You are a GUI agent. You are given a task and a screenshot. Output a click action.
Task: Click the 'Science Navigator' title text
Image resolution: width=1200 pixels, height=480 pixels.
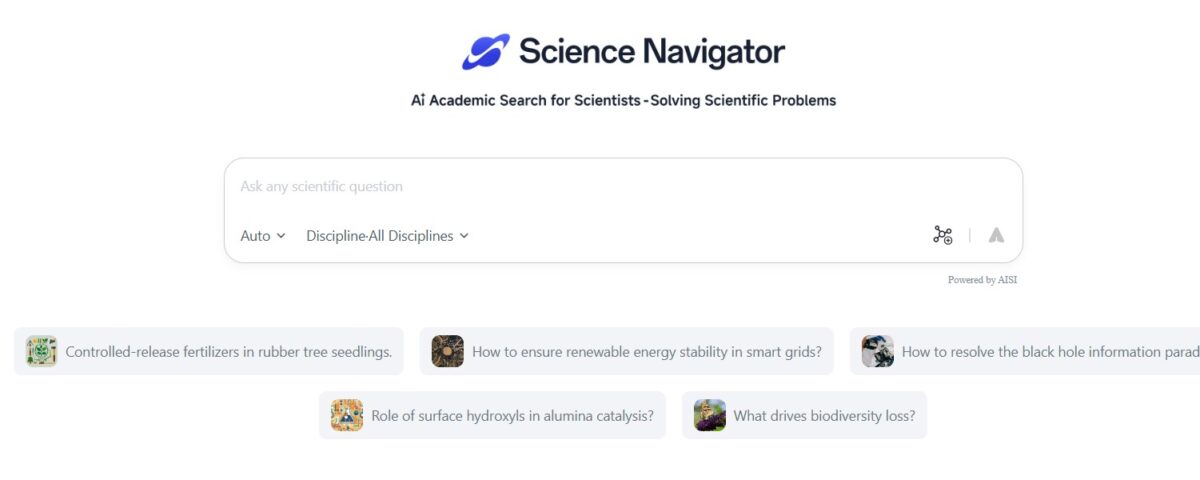pos(652,51)
